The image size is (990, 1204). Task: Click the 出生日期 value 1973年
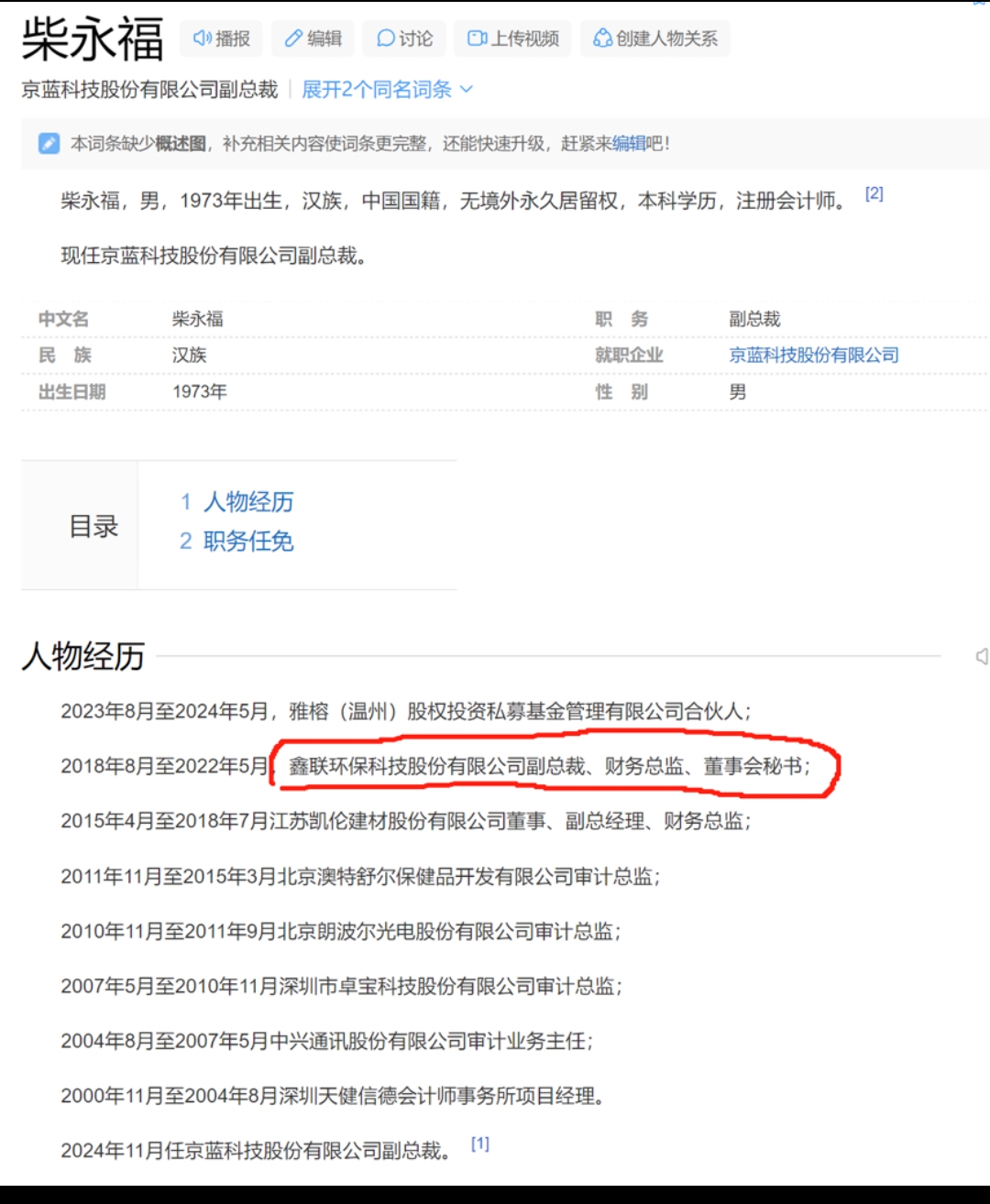pyautogui.click(x=199, y=391)
